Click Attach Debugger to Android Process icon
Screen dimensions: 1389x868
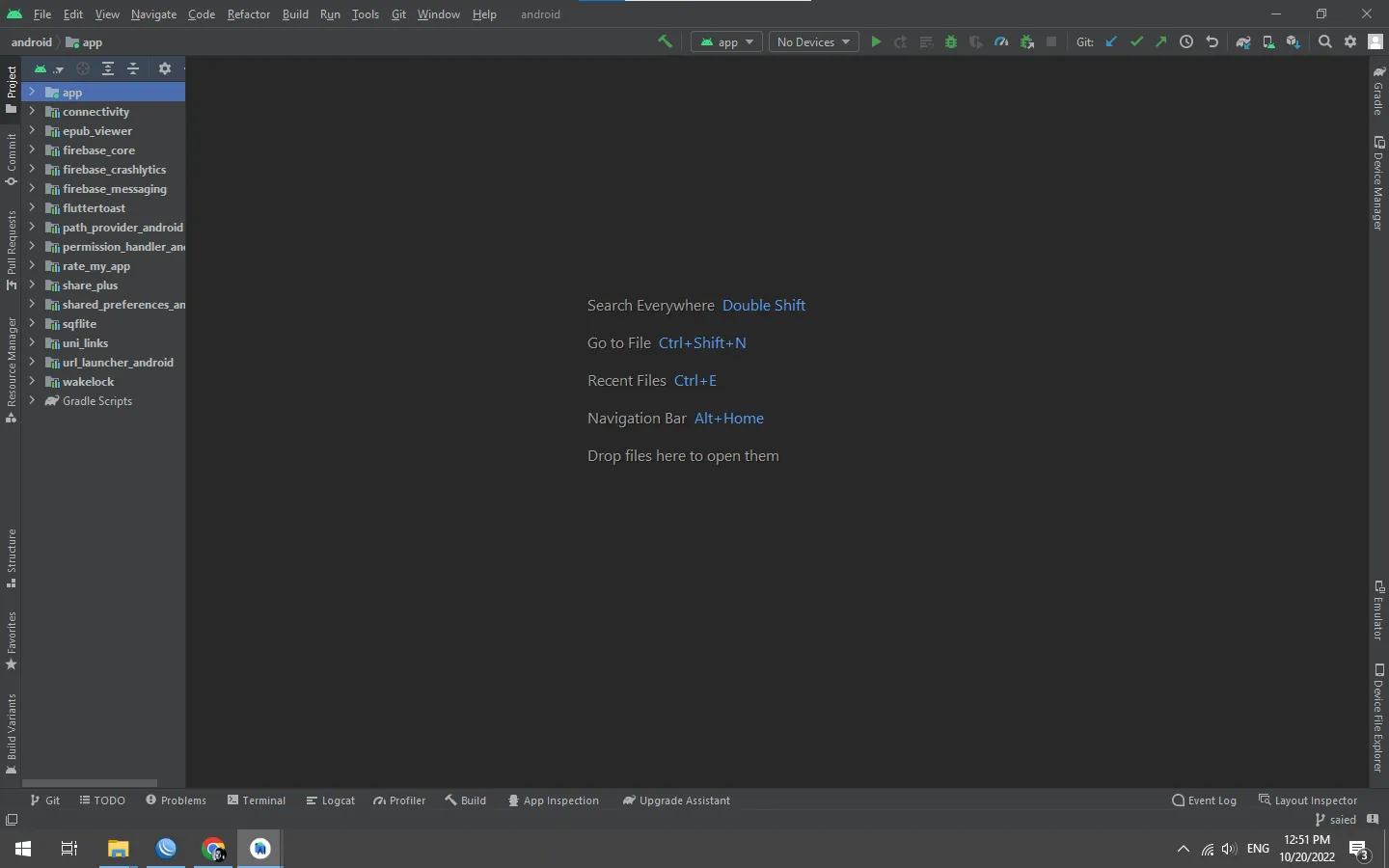tap(1026, 41)
